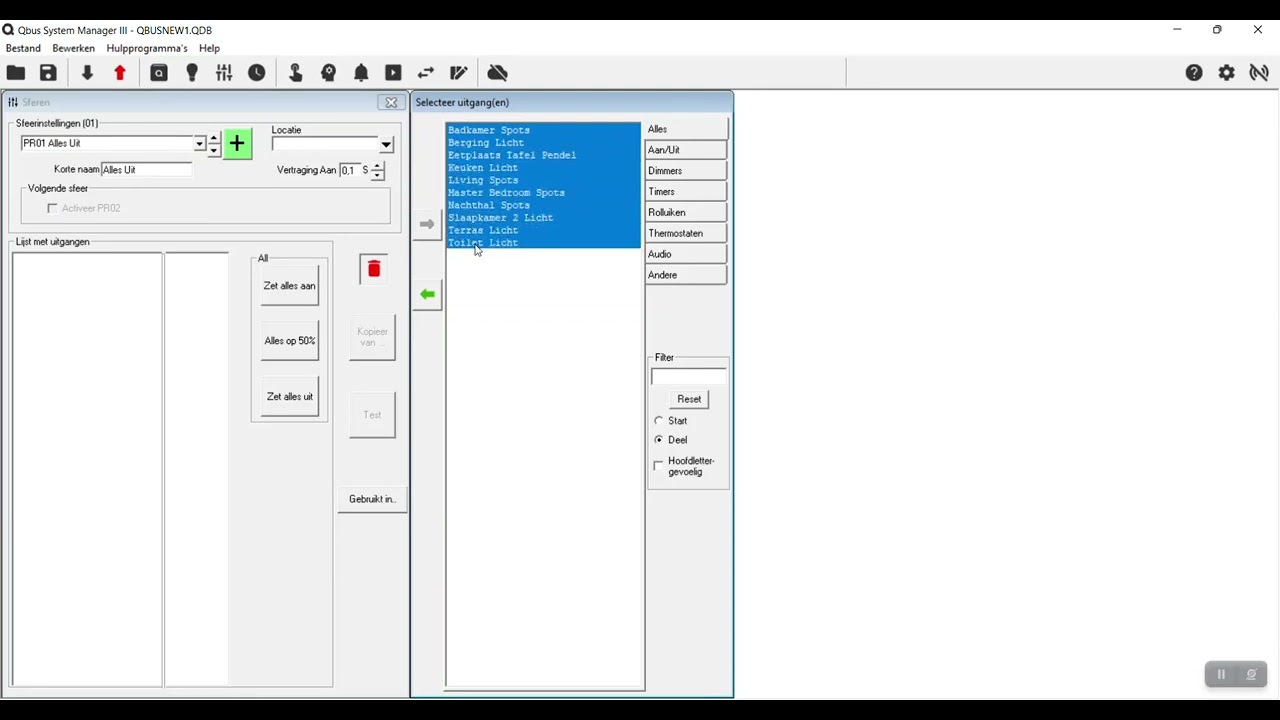This screenshot has width=1280, height=720.
Task: Click the Filter text field
Action: [689, 377]
